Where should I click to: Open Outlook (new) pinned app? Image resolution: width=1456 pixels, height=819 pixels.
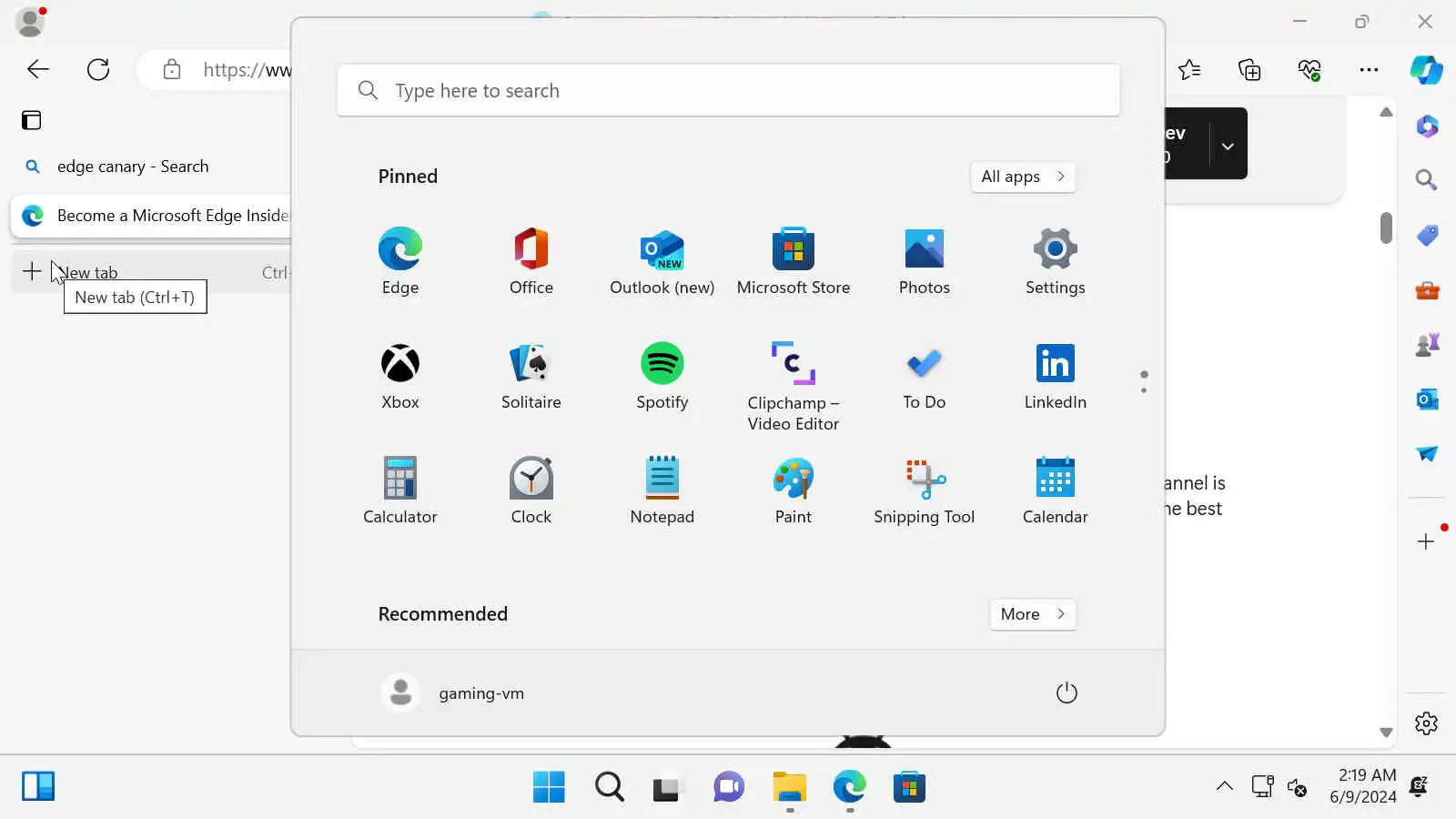[x=662, y=261]
